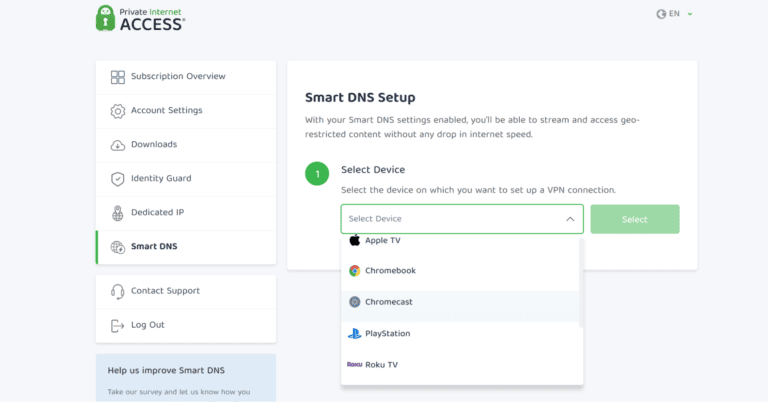This screenshot has height=402, width=768.
Task: Click the Contact Support headset icon
Action: 118,291
